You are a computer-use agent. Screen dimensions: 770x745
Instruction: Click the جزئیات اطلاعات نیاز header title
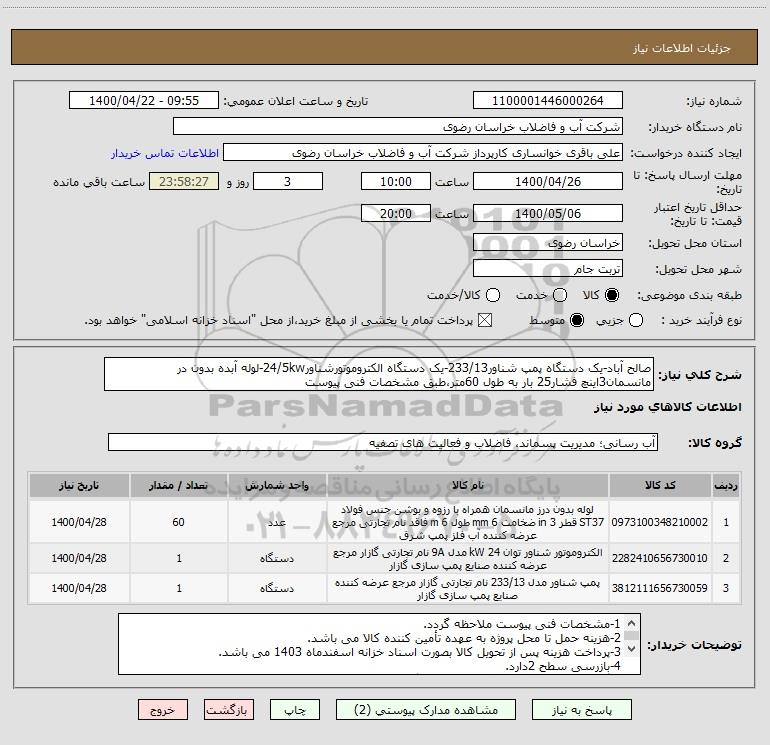tap(682, 48)
